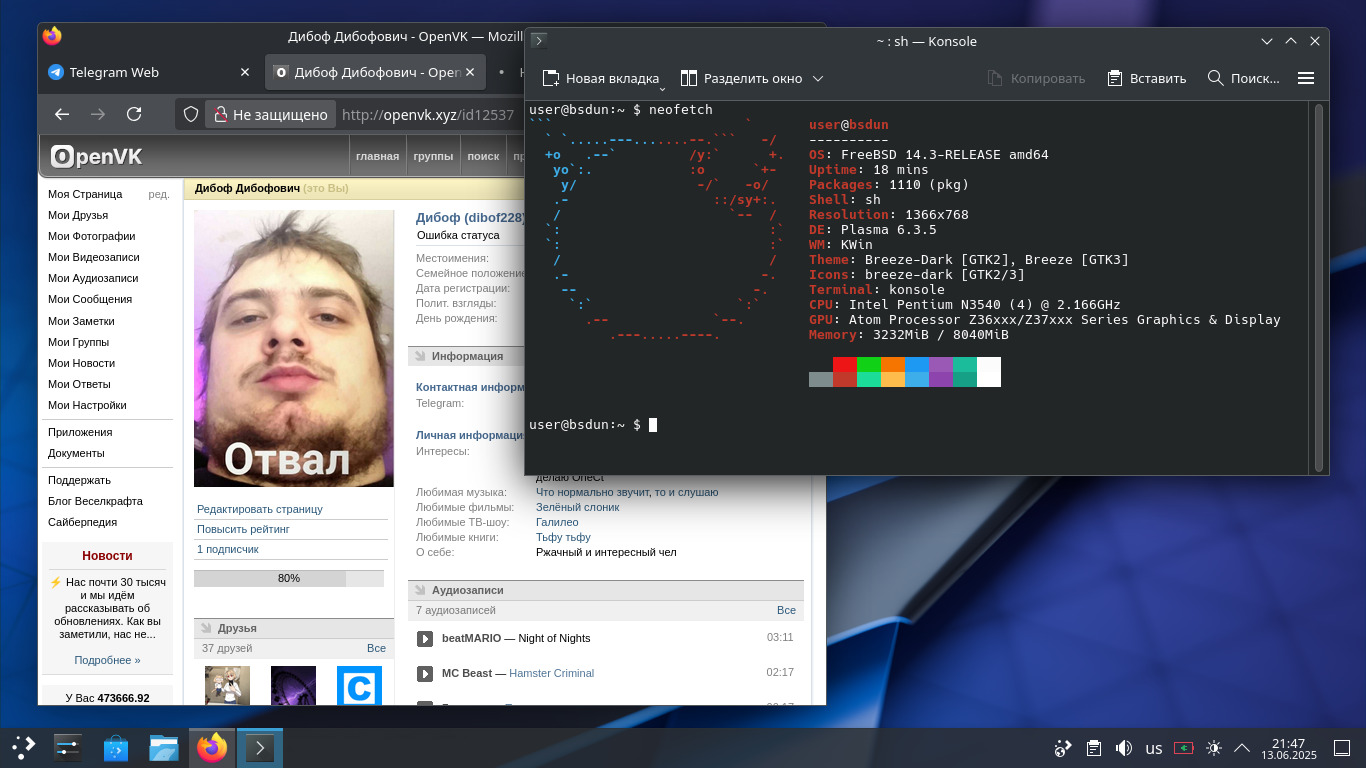Open Мои Сообщения in sidebar

coord(90,299)
